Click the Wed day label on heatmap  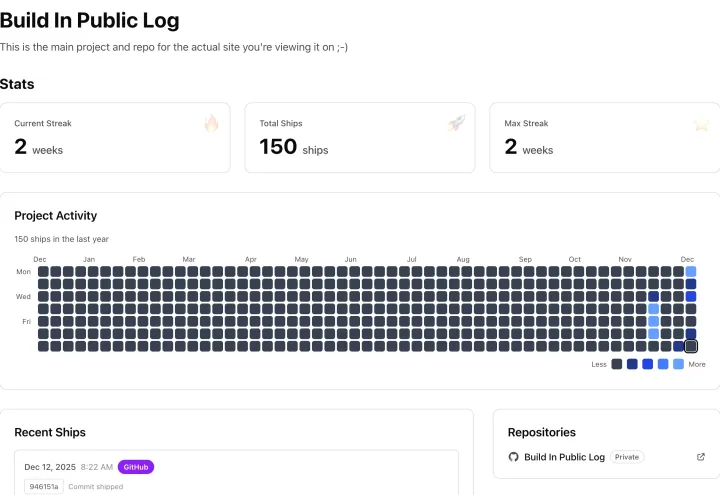click(23, 296)
